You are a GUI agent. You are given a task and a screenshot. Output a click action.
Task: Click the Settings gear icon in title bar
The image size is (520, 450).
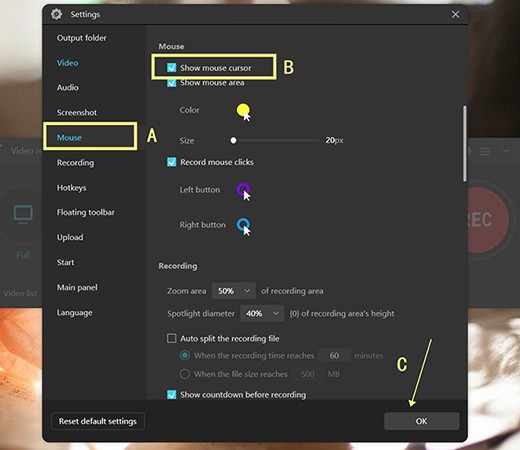pos(56,14)
